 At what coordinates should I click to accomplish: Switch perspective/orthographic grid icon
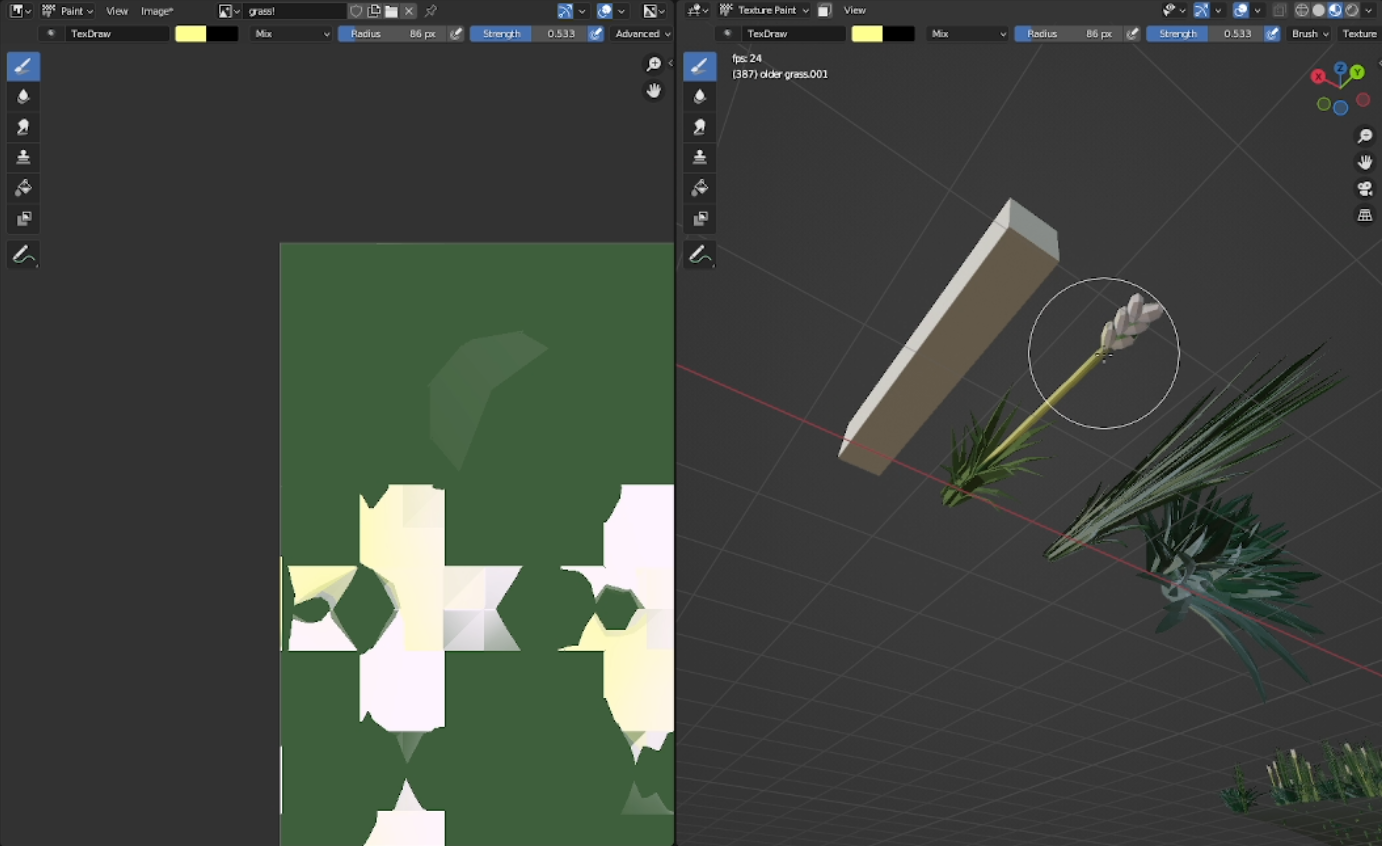(1365, 215)
